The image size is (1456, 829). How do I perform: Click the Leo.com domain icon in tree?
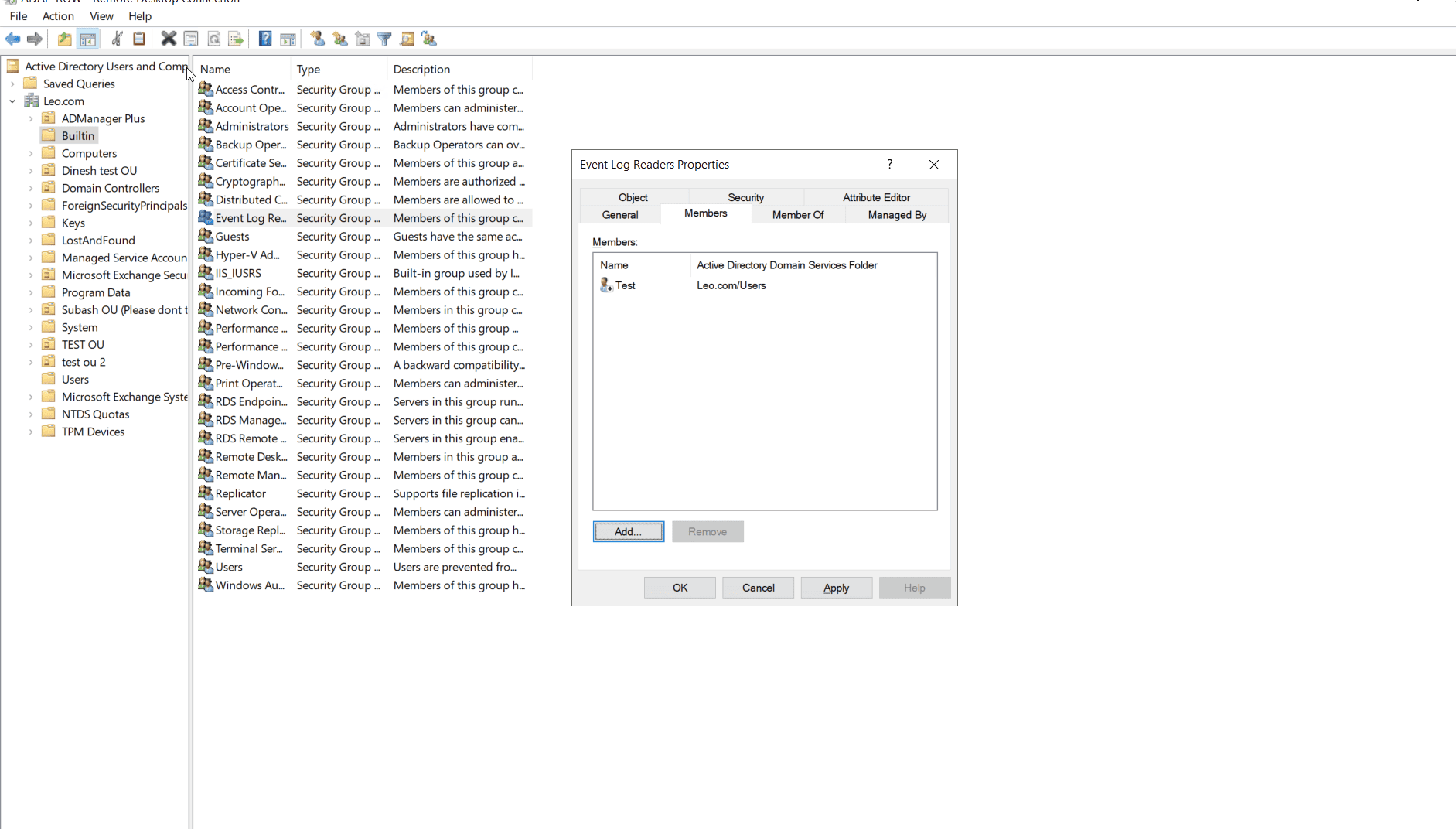(x=32, y=101)
